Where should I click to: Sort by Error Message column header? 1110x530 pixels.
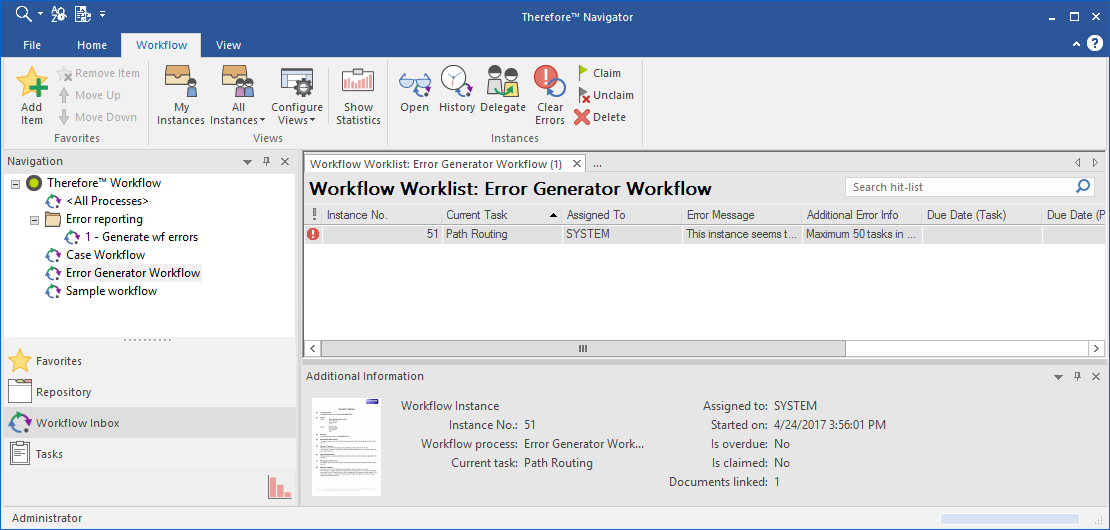(x=743, y=215)
